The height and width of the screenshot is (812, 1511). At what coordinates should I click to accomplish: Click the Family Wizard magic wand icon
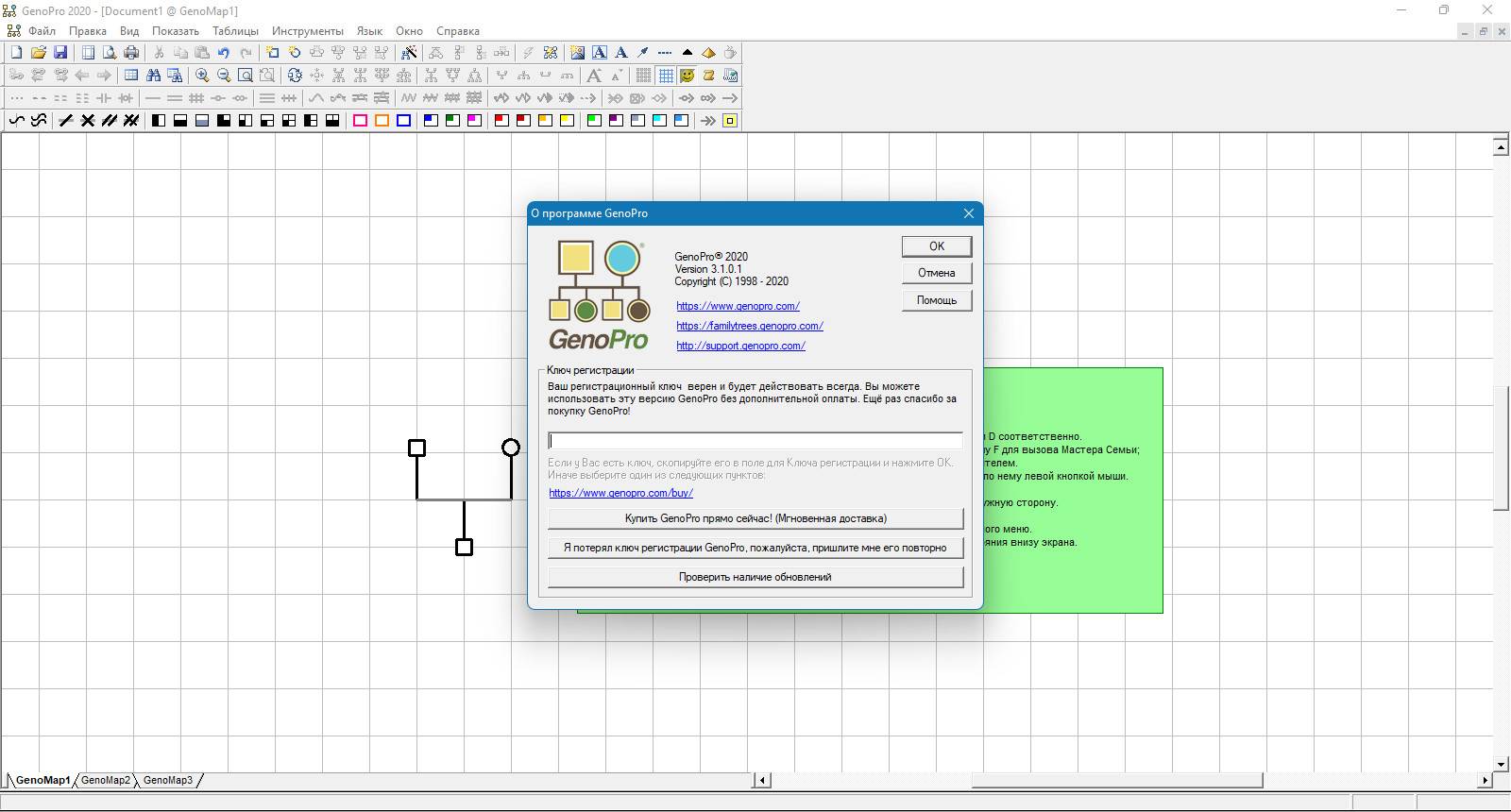point(409,53)
